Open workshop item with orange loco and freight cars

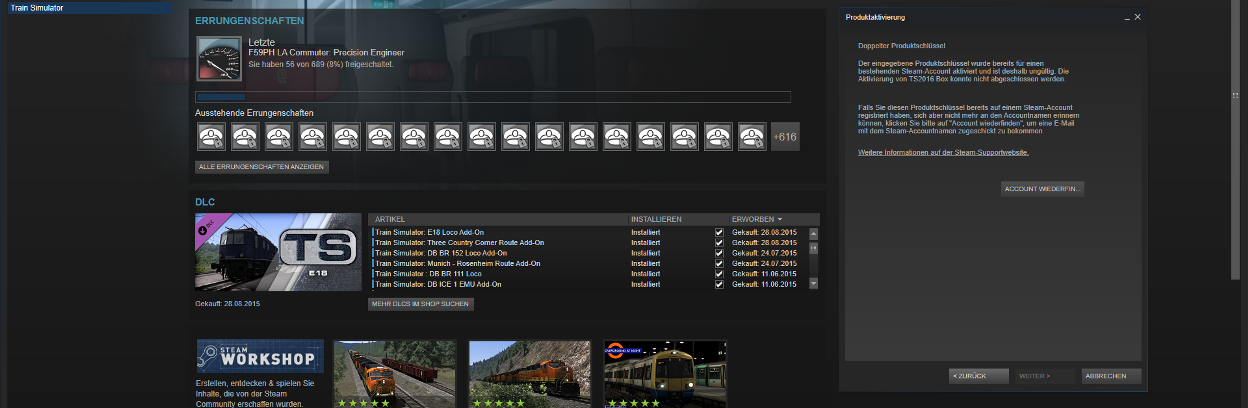(395, 374)
